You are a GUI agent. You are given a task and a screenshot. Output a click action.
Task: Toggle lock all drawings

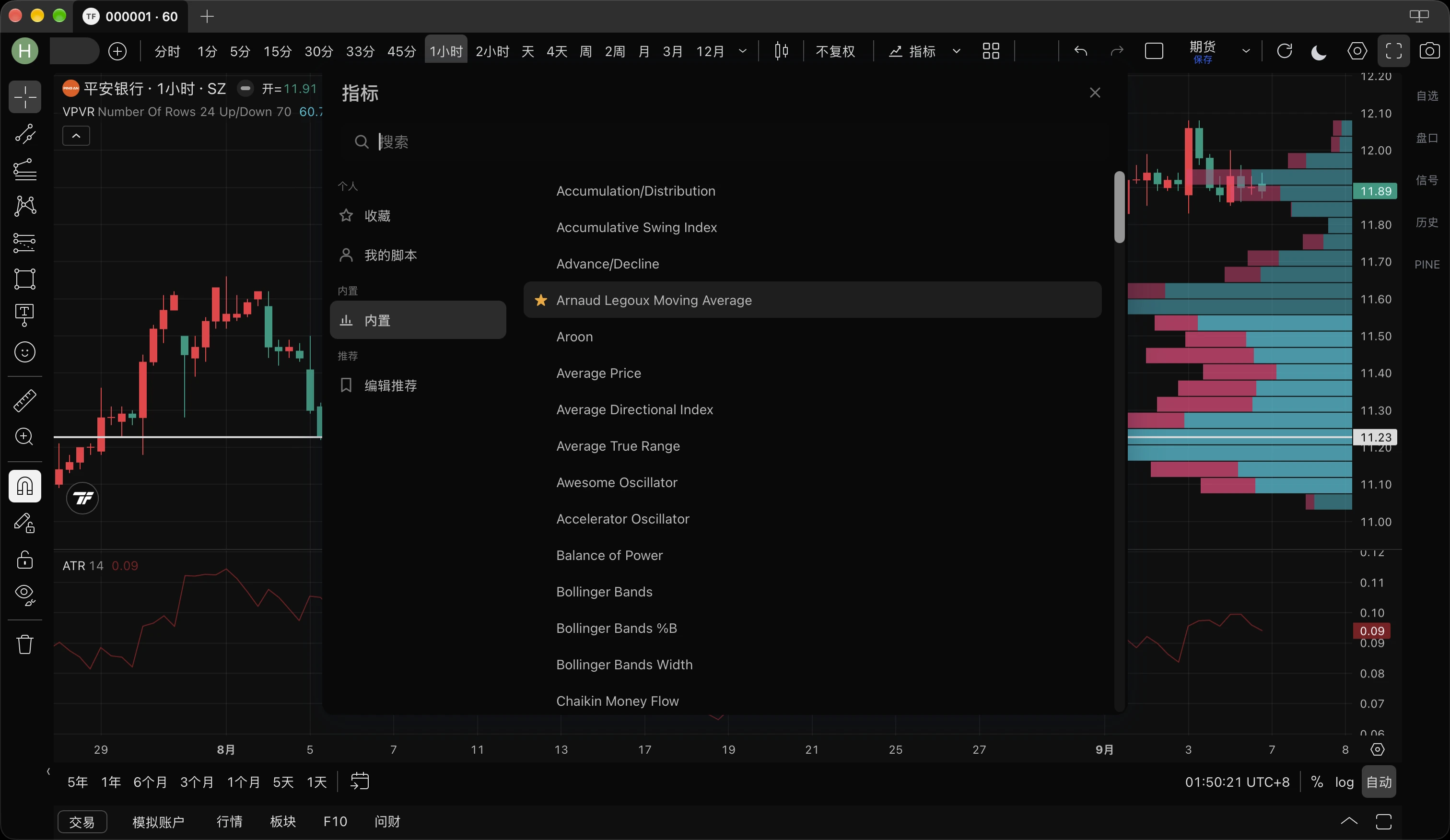[25, 559]
